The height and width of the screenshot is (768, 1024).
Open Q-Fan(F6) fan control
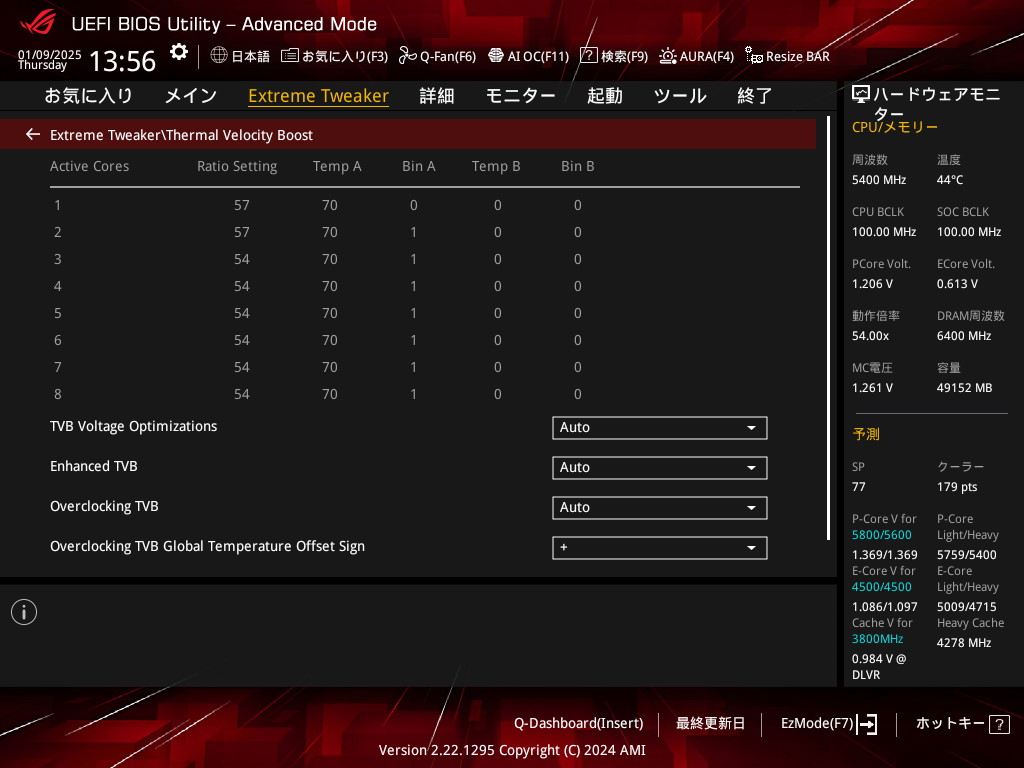point(437,56)
